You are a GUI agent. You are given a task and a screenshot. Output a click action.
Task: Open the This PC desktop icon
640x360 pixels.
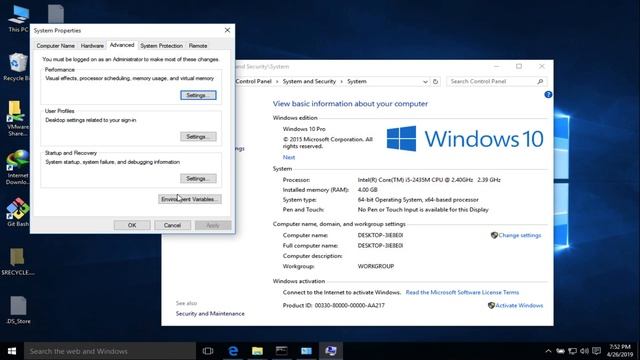[18, 18]
